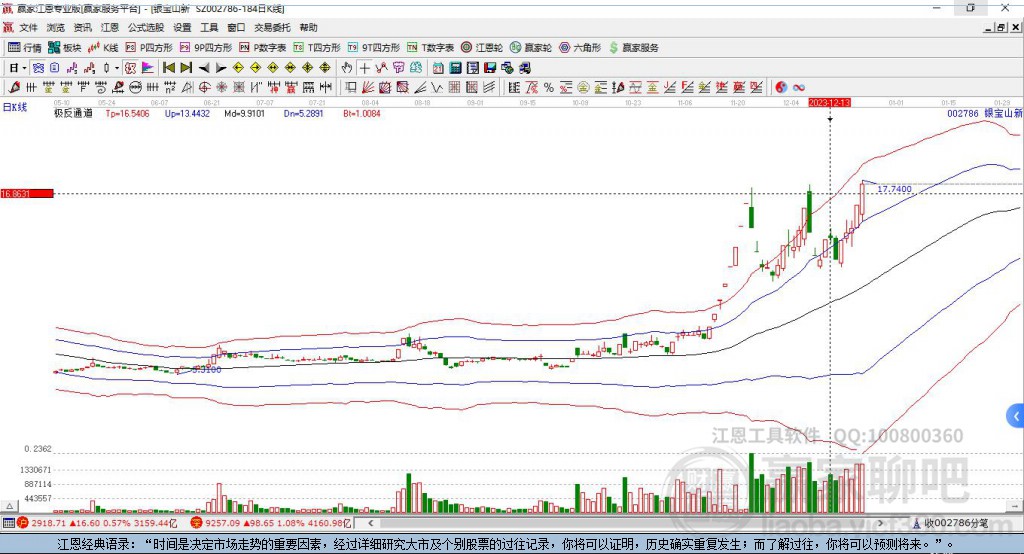Open 赢家服务 with dollar icon

click(633, 48)
